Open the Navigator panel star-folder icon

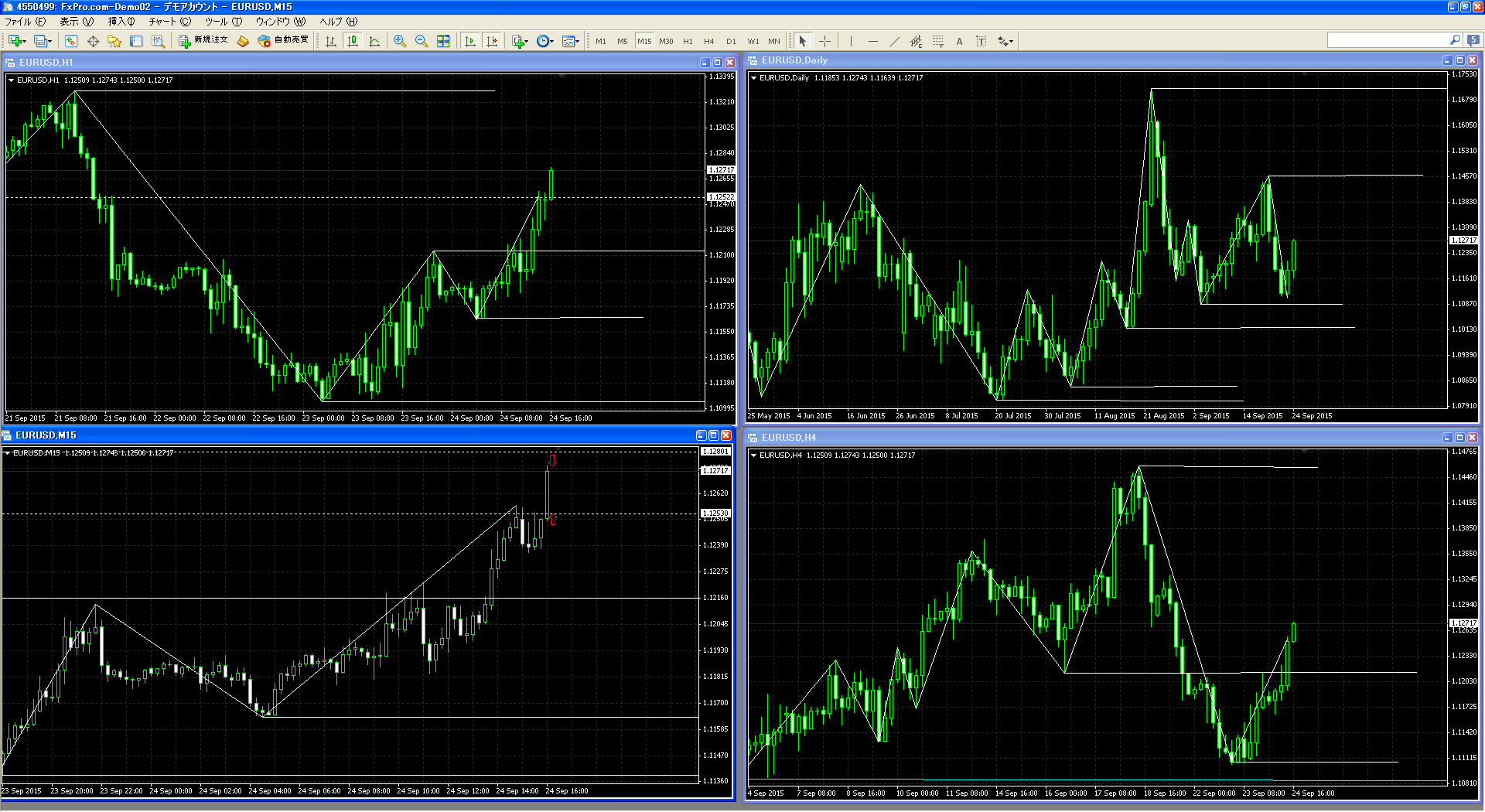(114, 41)
